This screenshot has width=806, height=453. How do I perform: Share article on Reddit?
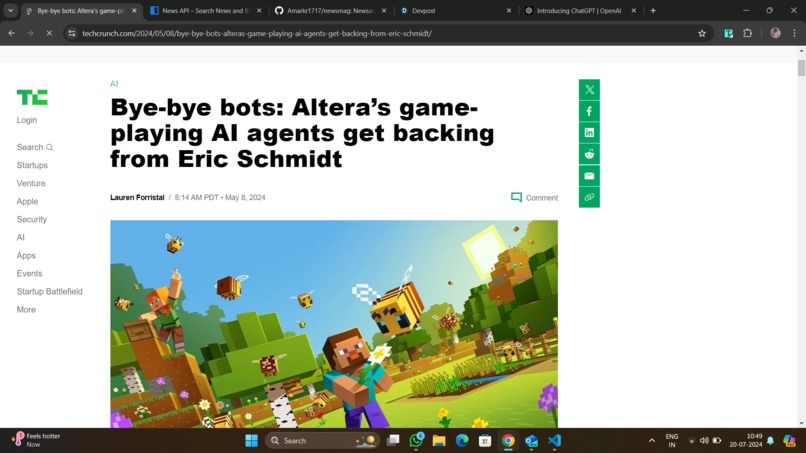tap(589, 154)
